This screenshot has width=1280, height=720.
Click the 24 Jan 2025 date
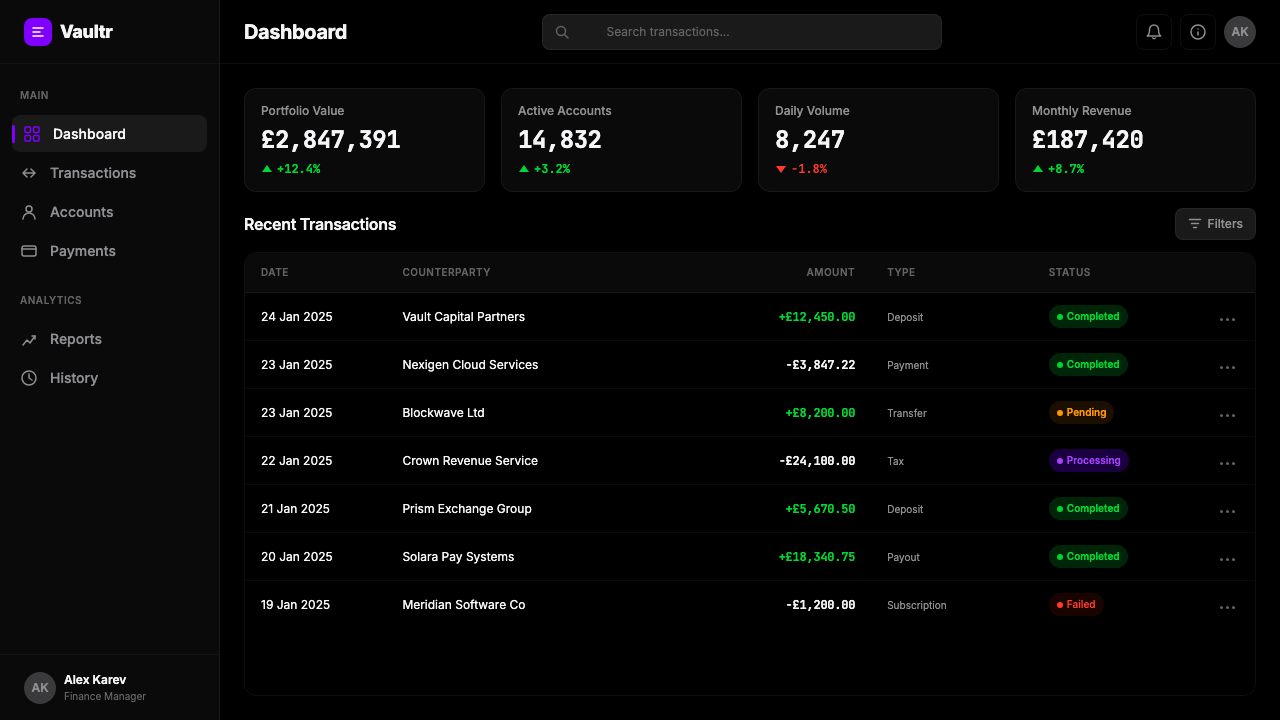[x=297, y=317]
